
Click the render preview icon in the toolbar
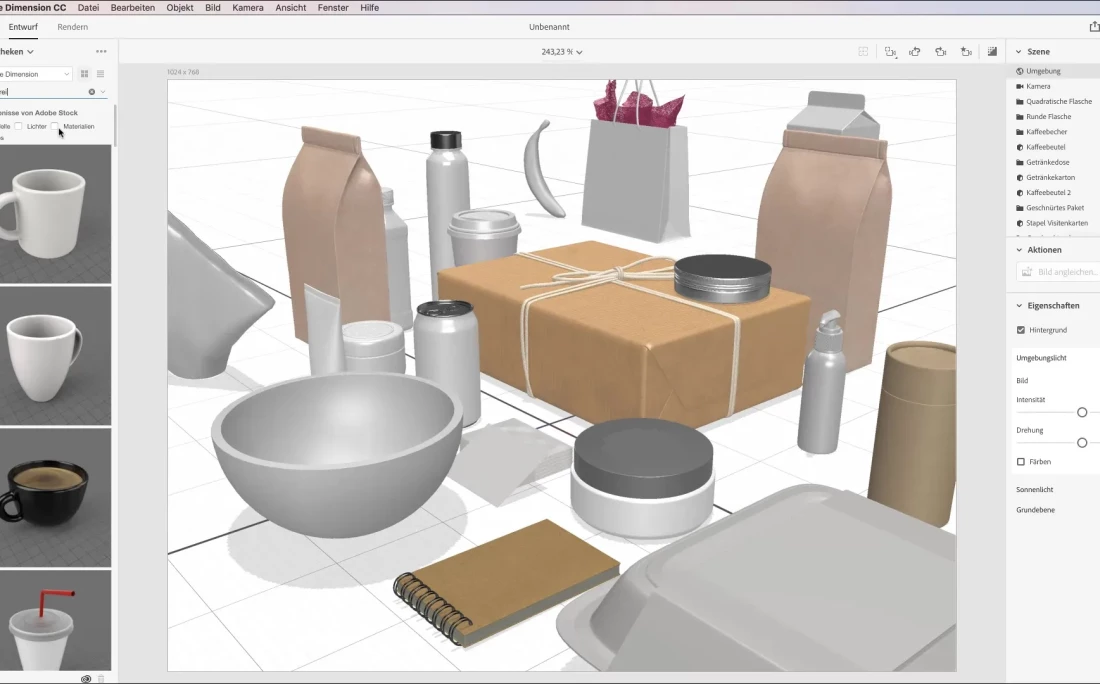992,51
